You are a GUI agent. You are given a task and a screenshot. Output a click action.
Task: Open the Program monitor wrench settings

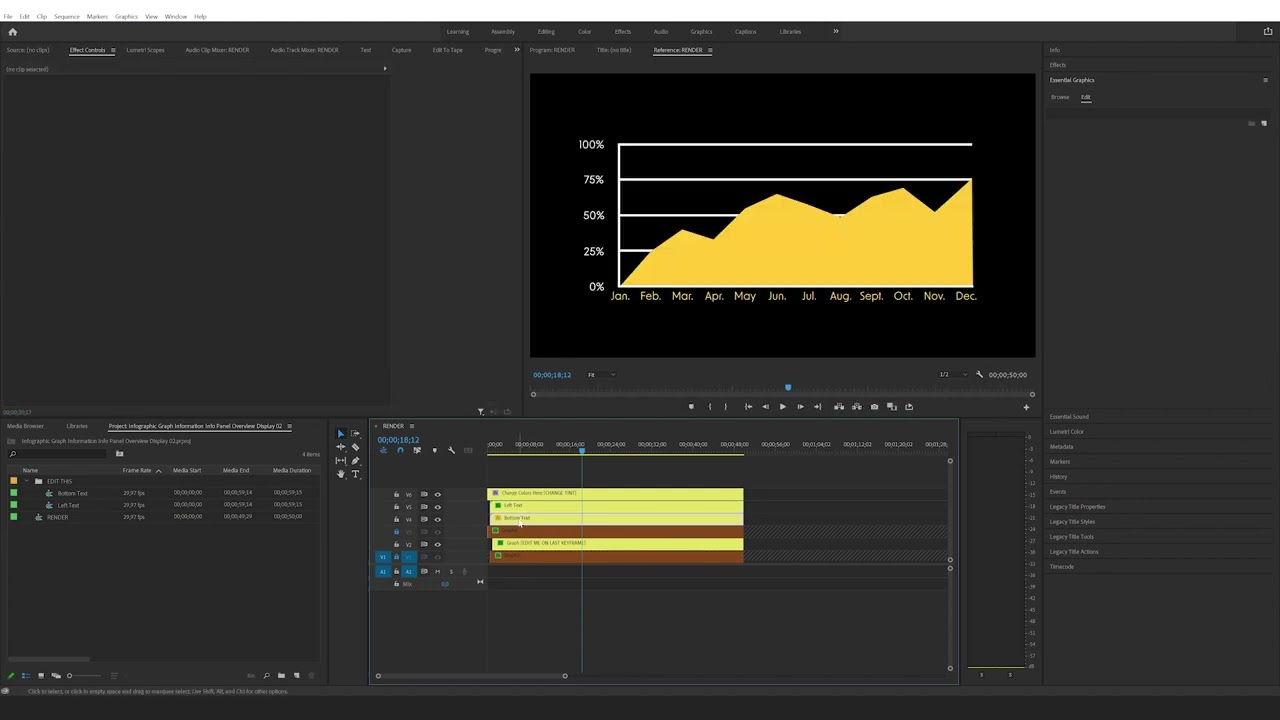[x=979, y=375]
